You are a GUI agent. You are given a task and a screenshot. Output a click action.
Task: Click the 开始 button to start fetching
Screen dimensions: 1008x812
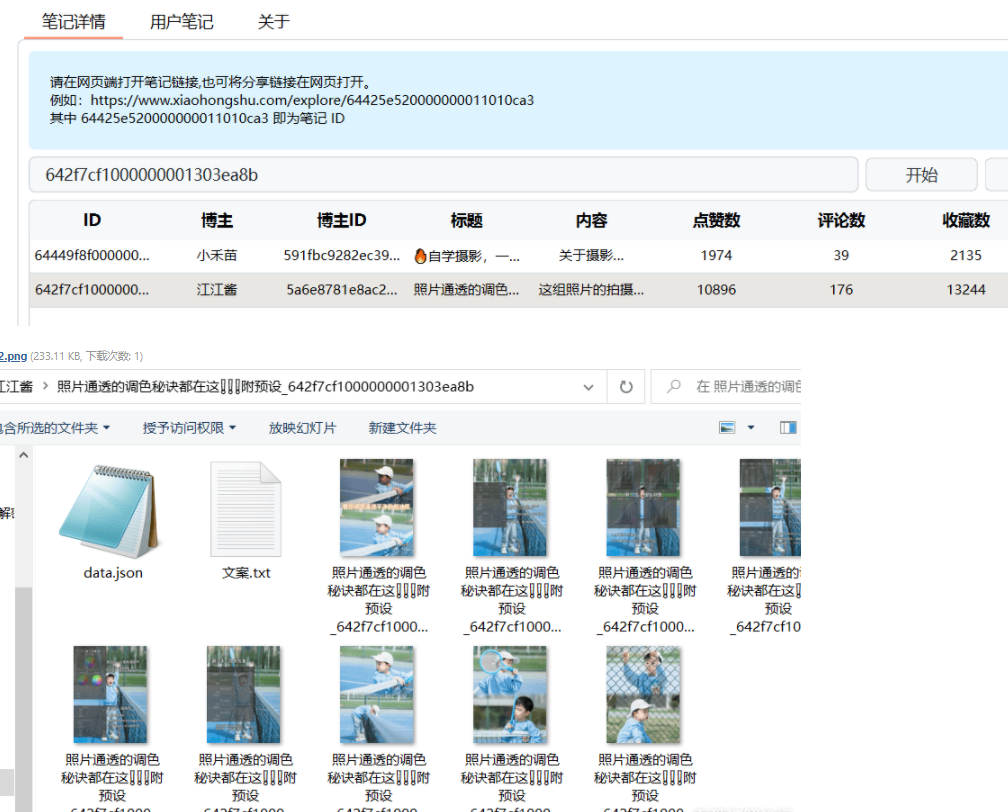click(920, 174)
